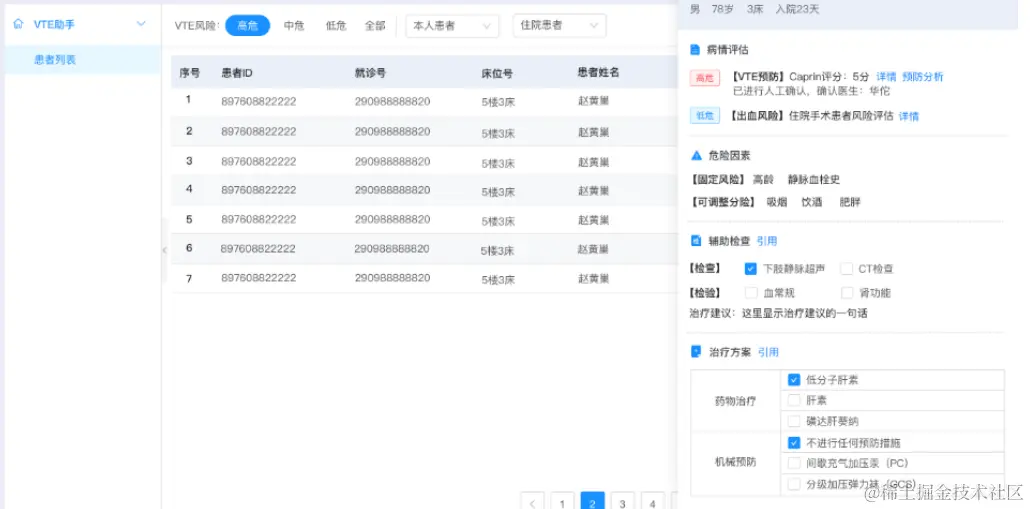Click the 患者姓名 column header
Screen dimensions: 1030x509
tap(598, 72)
